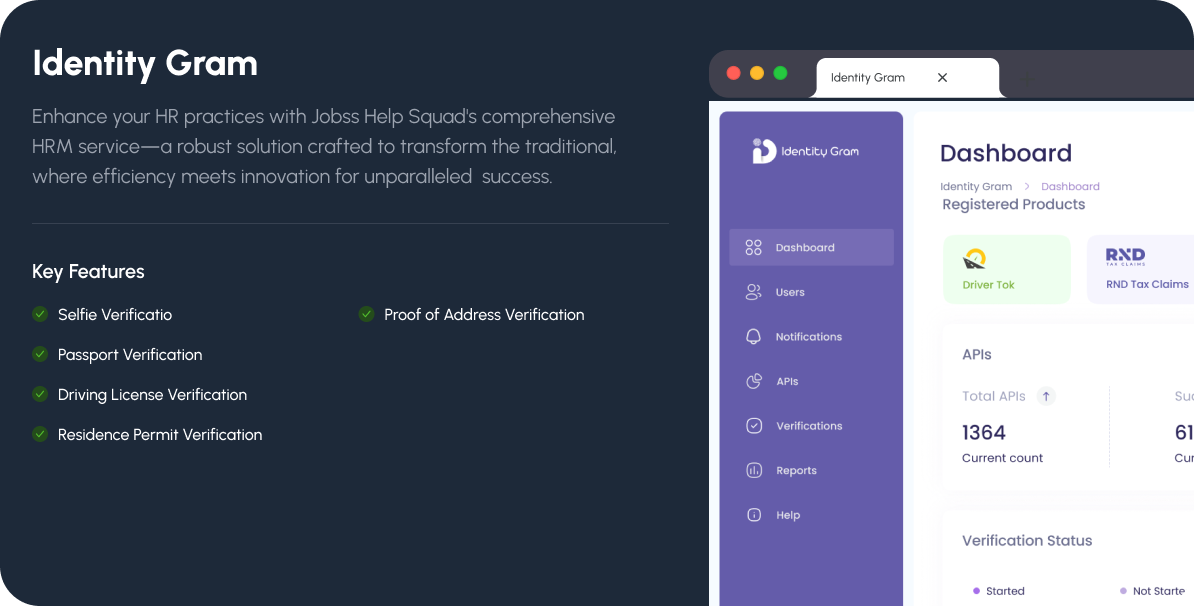Click the Reports bar chart icon

pos(754,470)
